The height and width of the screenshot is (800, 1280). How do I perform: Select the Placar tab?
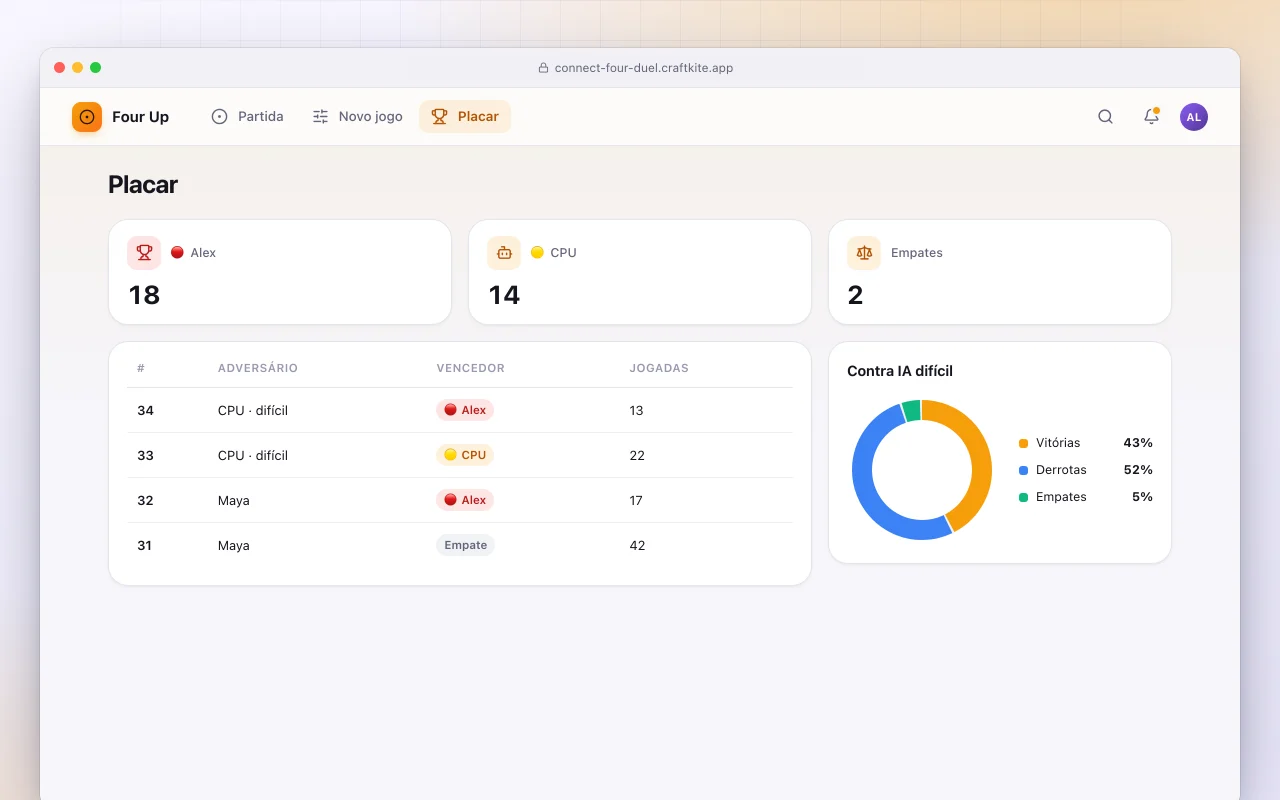coord(465,117)
